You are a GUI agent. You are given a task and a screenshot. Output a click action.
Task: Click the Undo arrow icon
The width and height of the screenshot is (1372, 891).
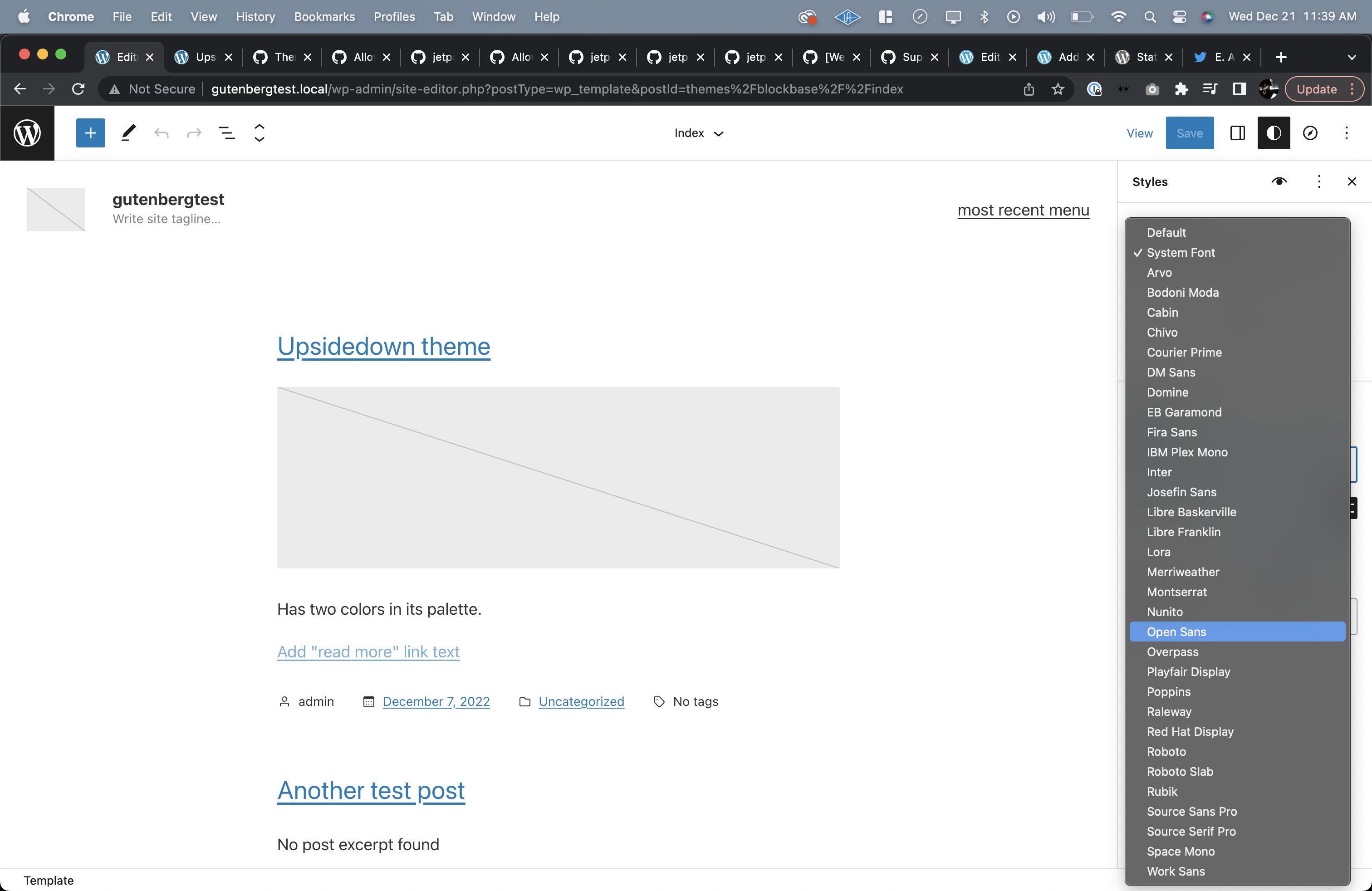162,133
